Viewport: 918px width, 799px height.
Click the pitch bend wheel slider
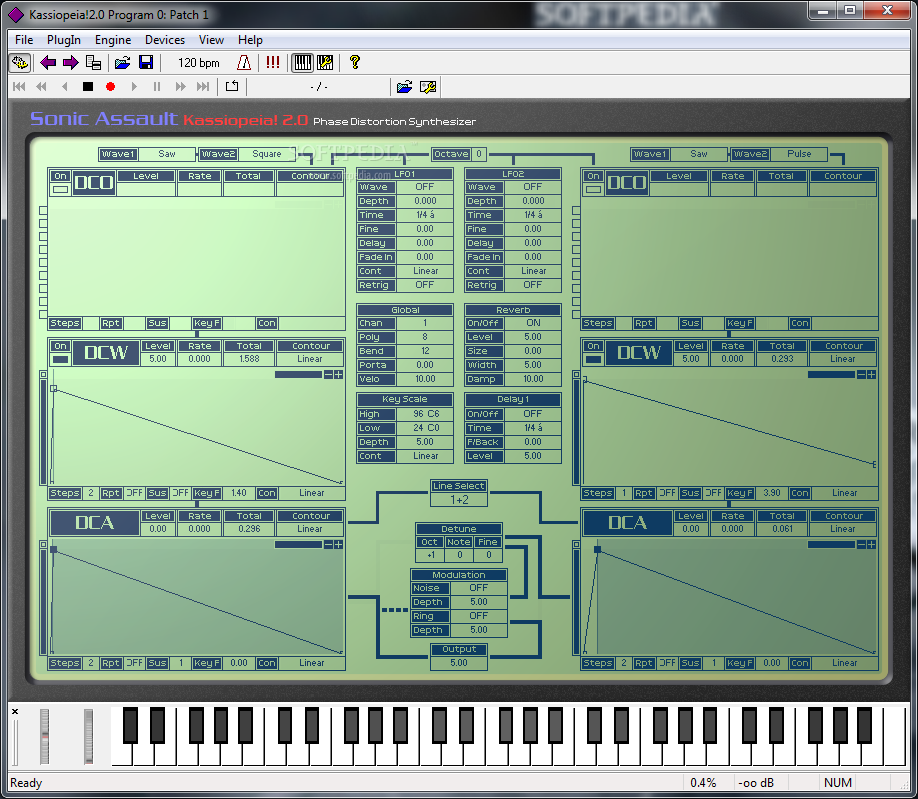pos(44,736)
